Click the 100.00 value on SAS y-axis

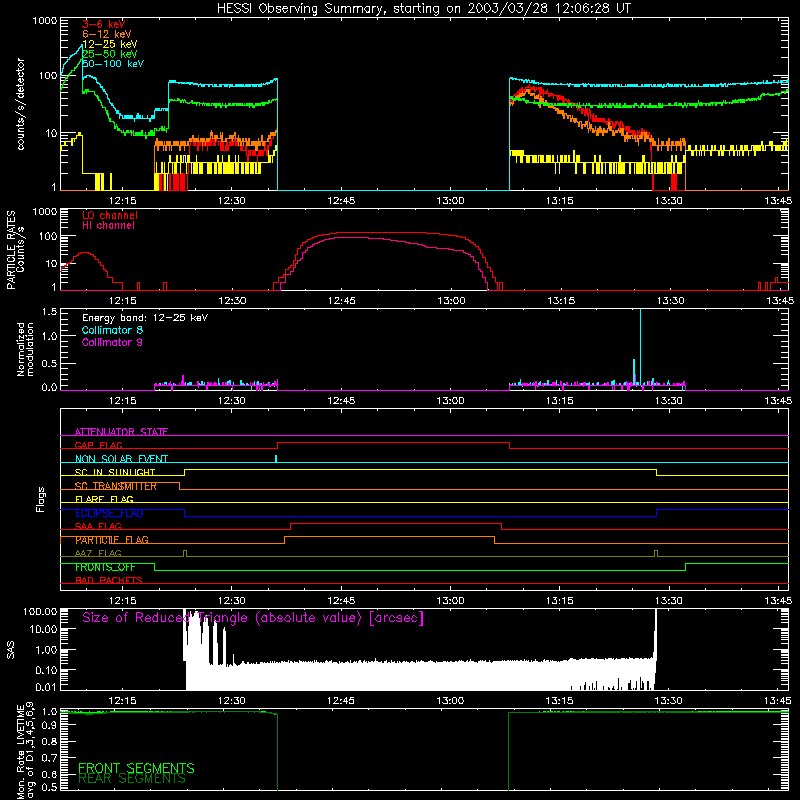pyautogui.click(x=40, y=611)
